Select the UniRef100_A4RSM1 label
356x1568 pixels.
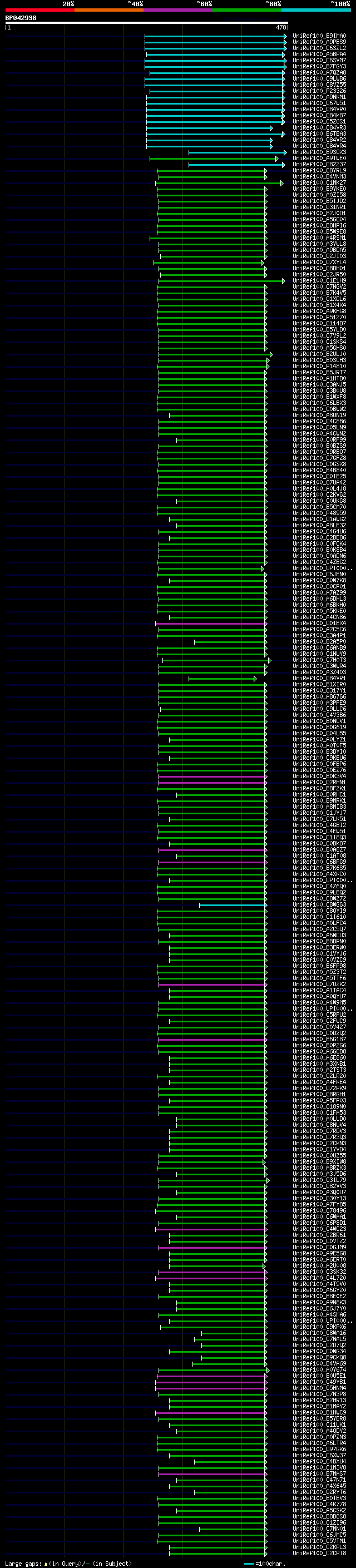(319, 238)
